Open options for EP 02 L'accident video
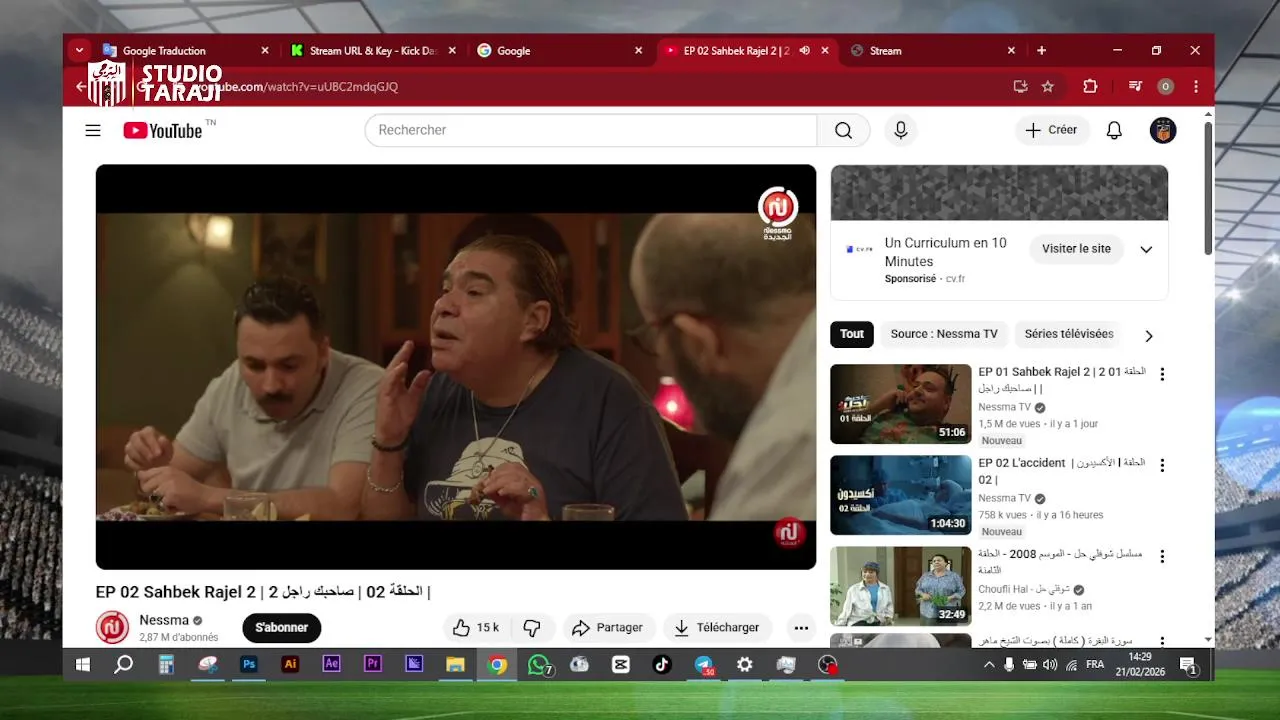Image resolution: width=1280 pixels, height=720 pixels. click(x=1162, y=465)
